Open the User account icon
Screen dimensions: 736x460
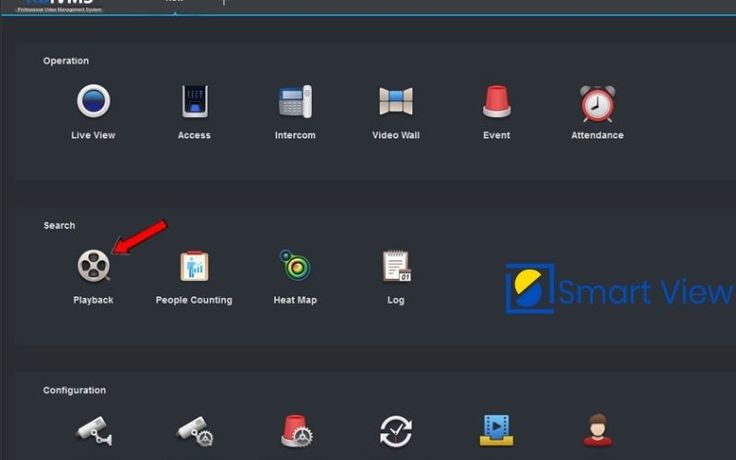click(x=597, y=431)
